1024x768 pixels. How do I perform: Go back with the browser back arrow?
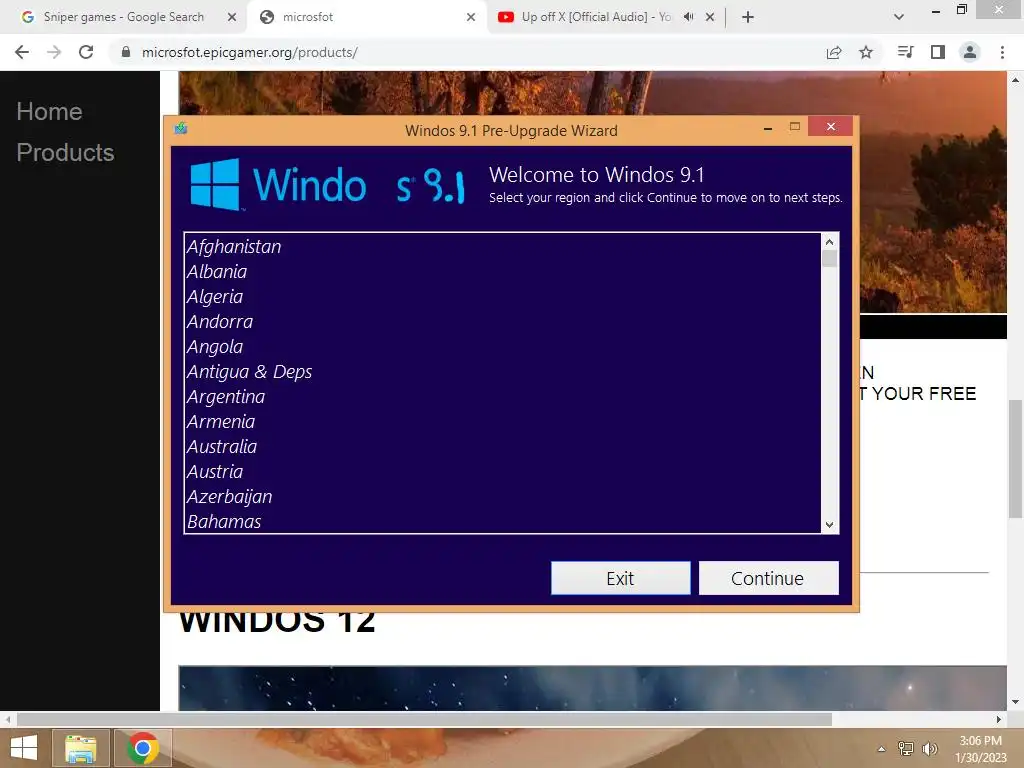(x=22, y=52)
